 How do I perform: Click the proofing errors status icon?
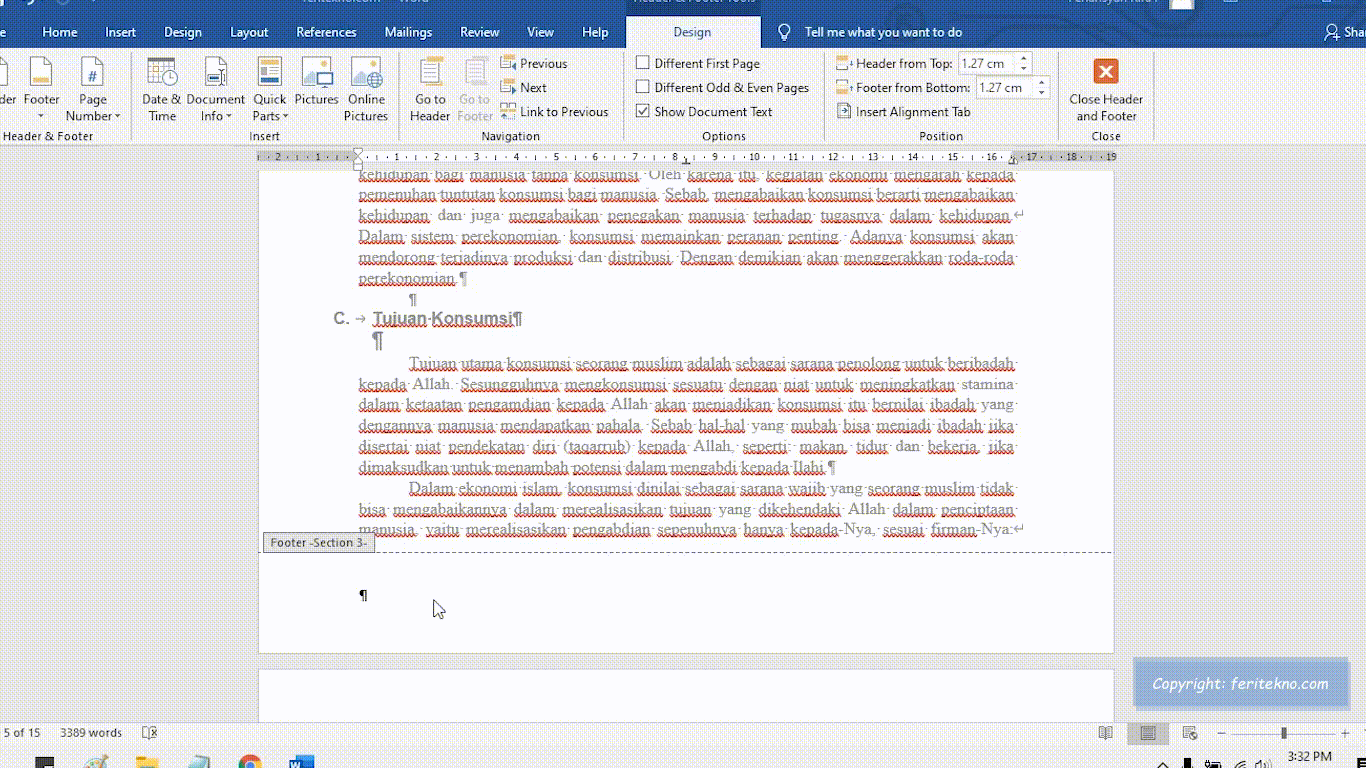pyautogui.click(x=150, y=732)
